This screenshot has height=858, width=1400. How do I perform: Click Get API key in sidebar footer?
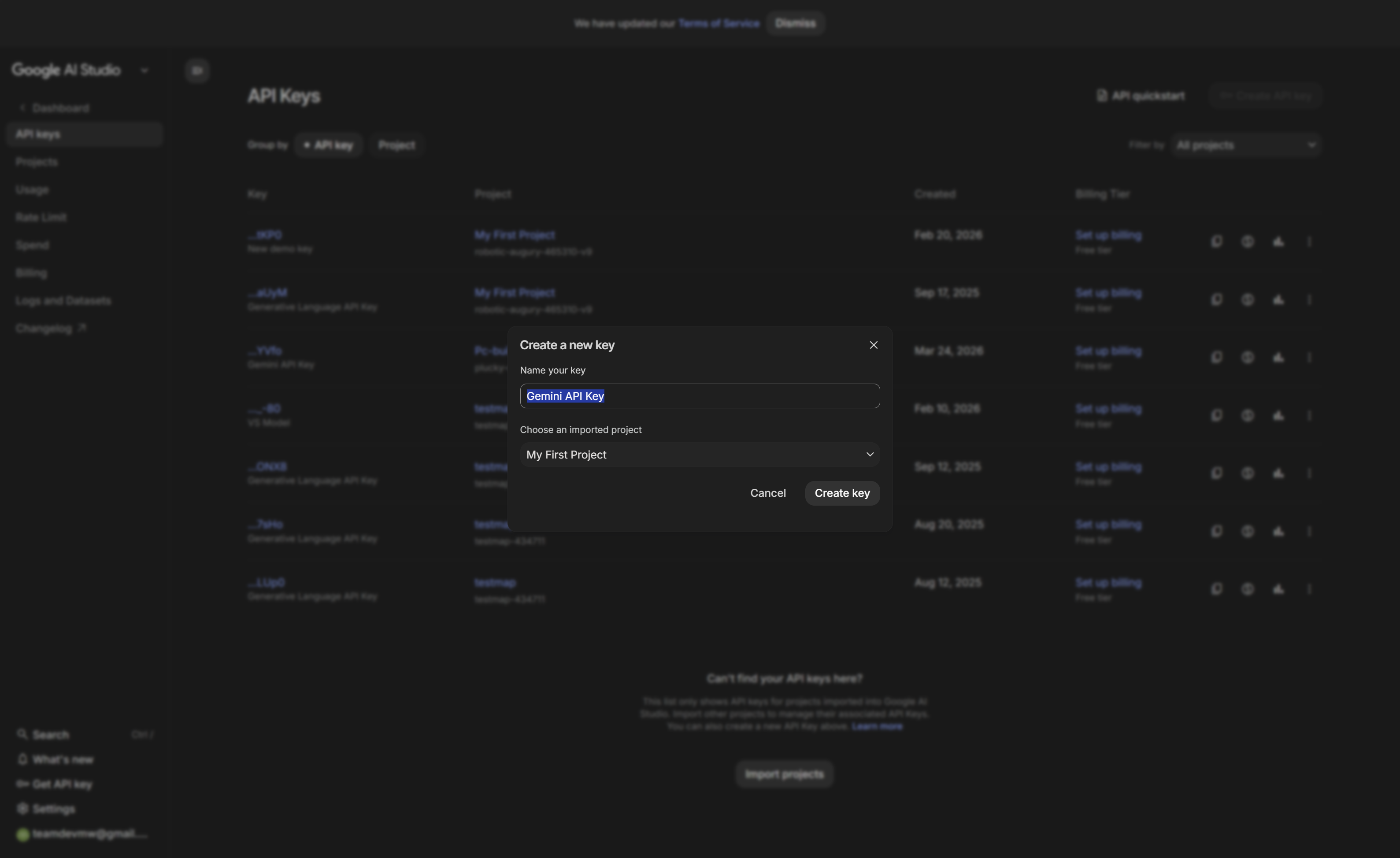(55, 784)
